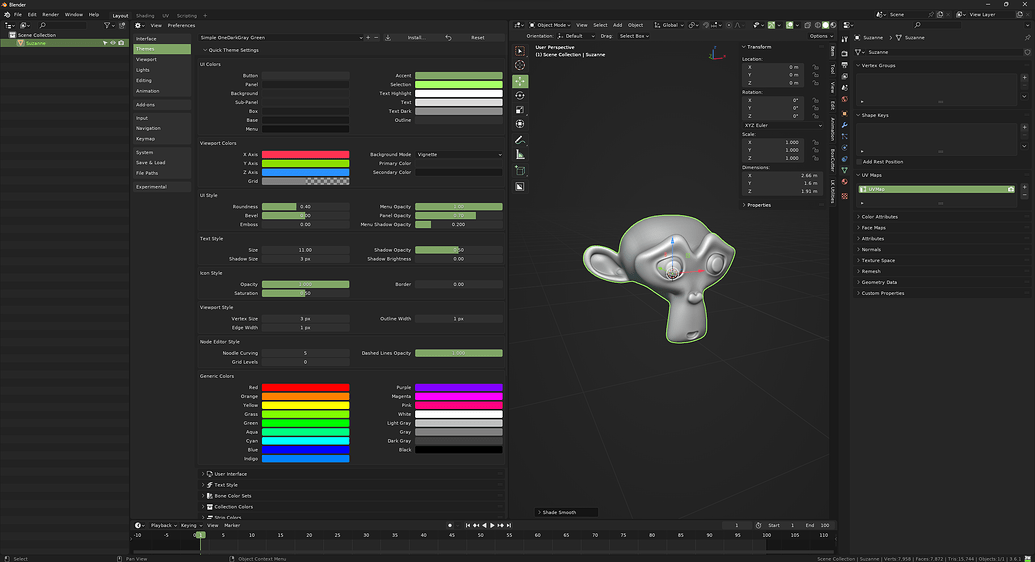This screenshot has width=1035, height=562.
Task: Open theme preset dropdown Simple OneDarkGray Green
Action: (x=281, y=38)
